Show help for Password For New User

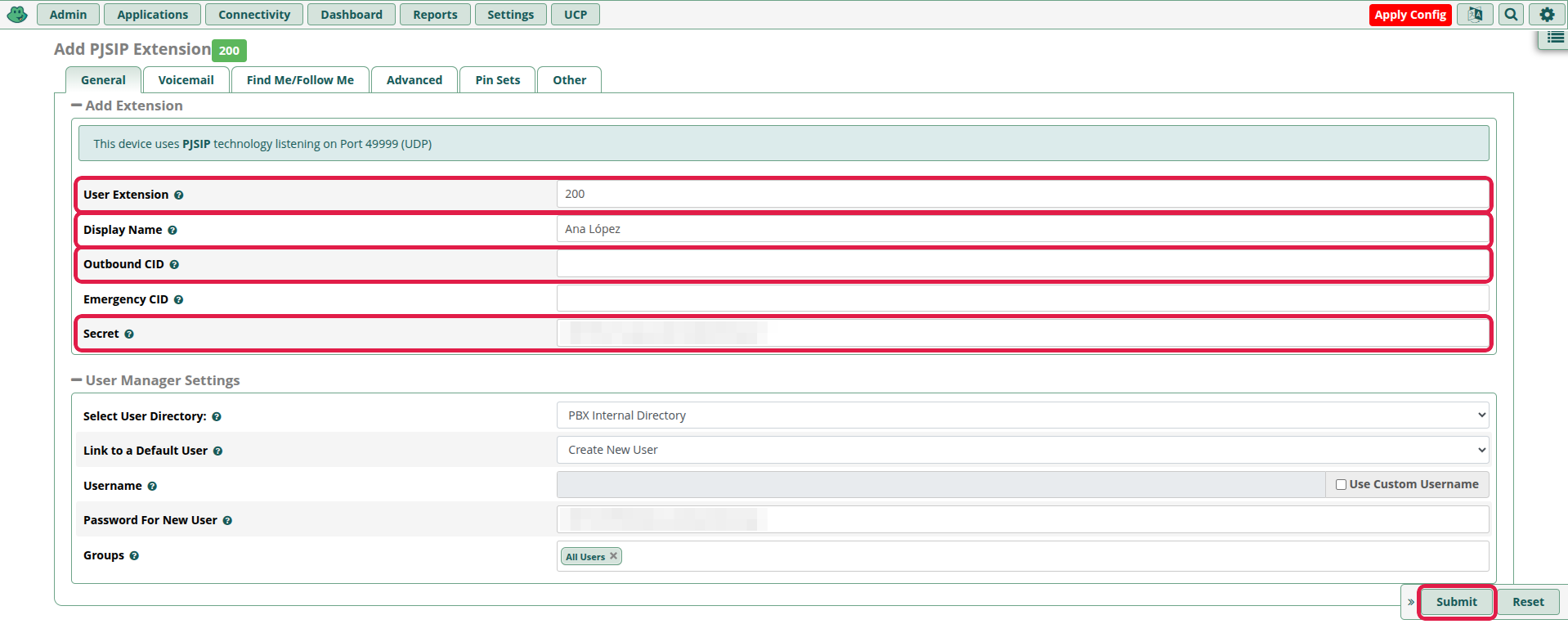(227, 521)
